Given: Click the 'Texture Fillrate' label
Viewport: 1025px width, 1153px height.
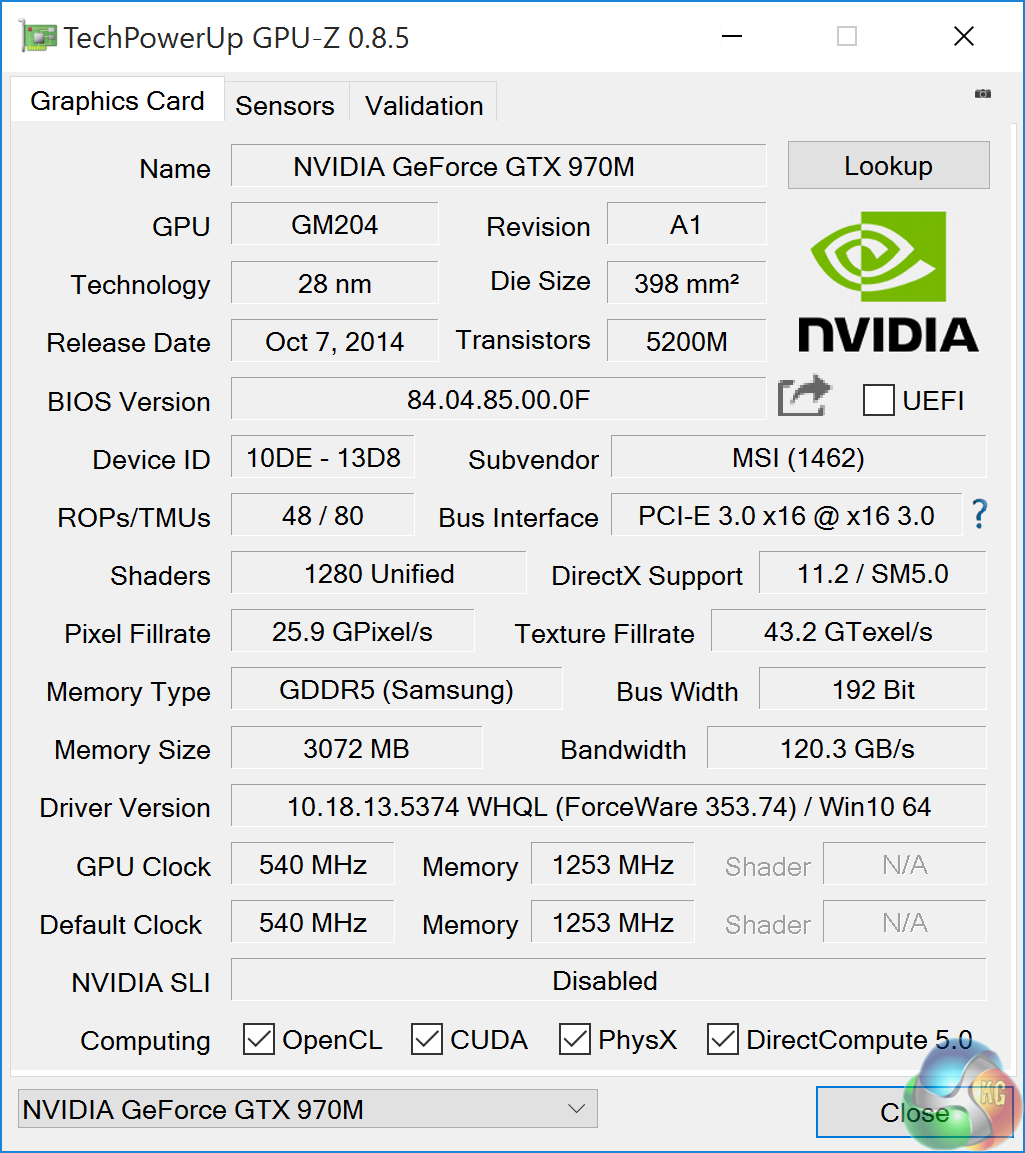Looking at the screenshot, I should click(604, 633).
